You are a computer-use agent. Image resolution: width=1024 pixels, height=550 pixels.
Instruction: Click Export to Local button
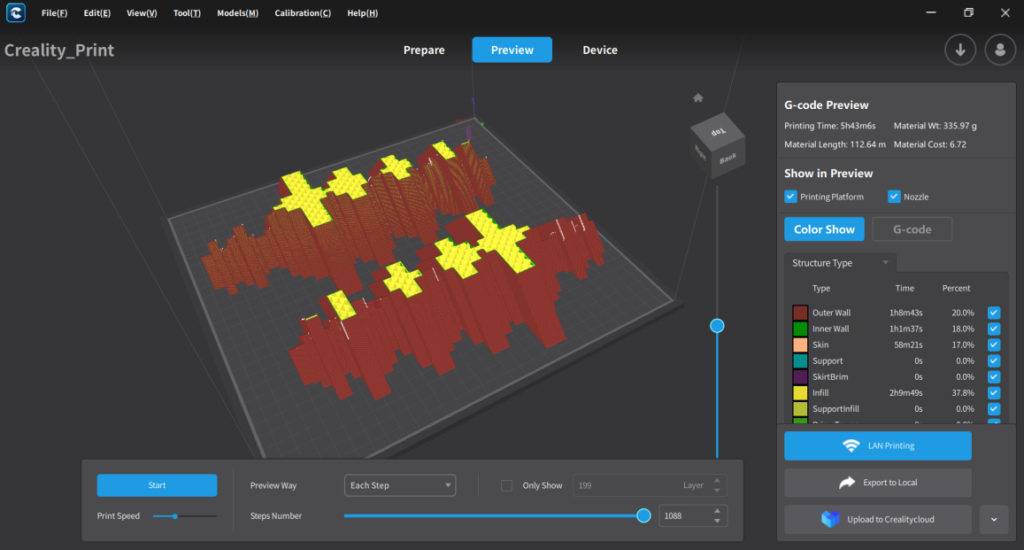(878, 482)
